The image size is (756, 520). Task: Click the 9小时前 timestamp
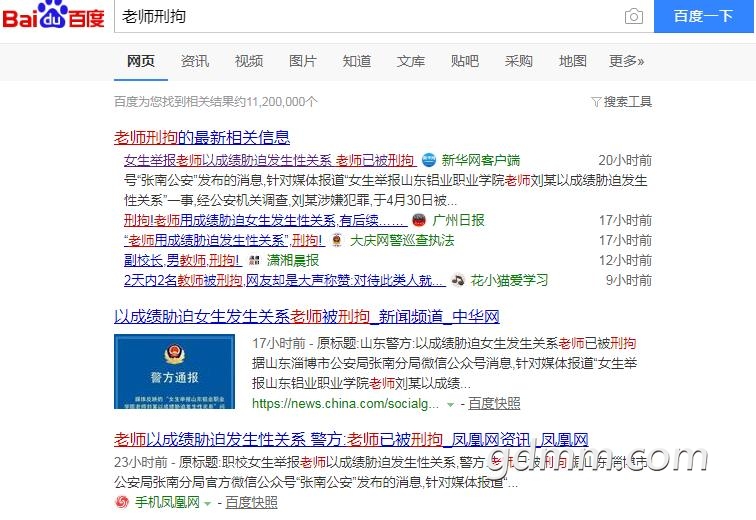click(629, 280)
